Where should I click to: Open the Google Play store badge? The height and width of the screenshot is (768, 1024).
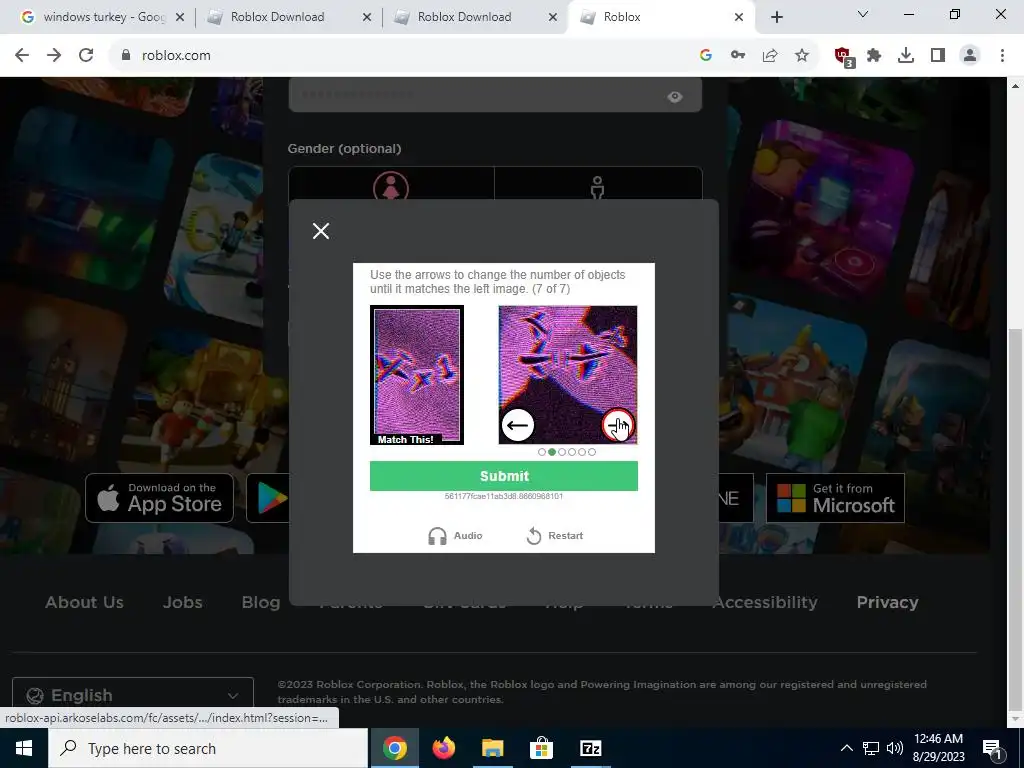tap(268, 498)
